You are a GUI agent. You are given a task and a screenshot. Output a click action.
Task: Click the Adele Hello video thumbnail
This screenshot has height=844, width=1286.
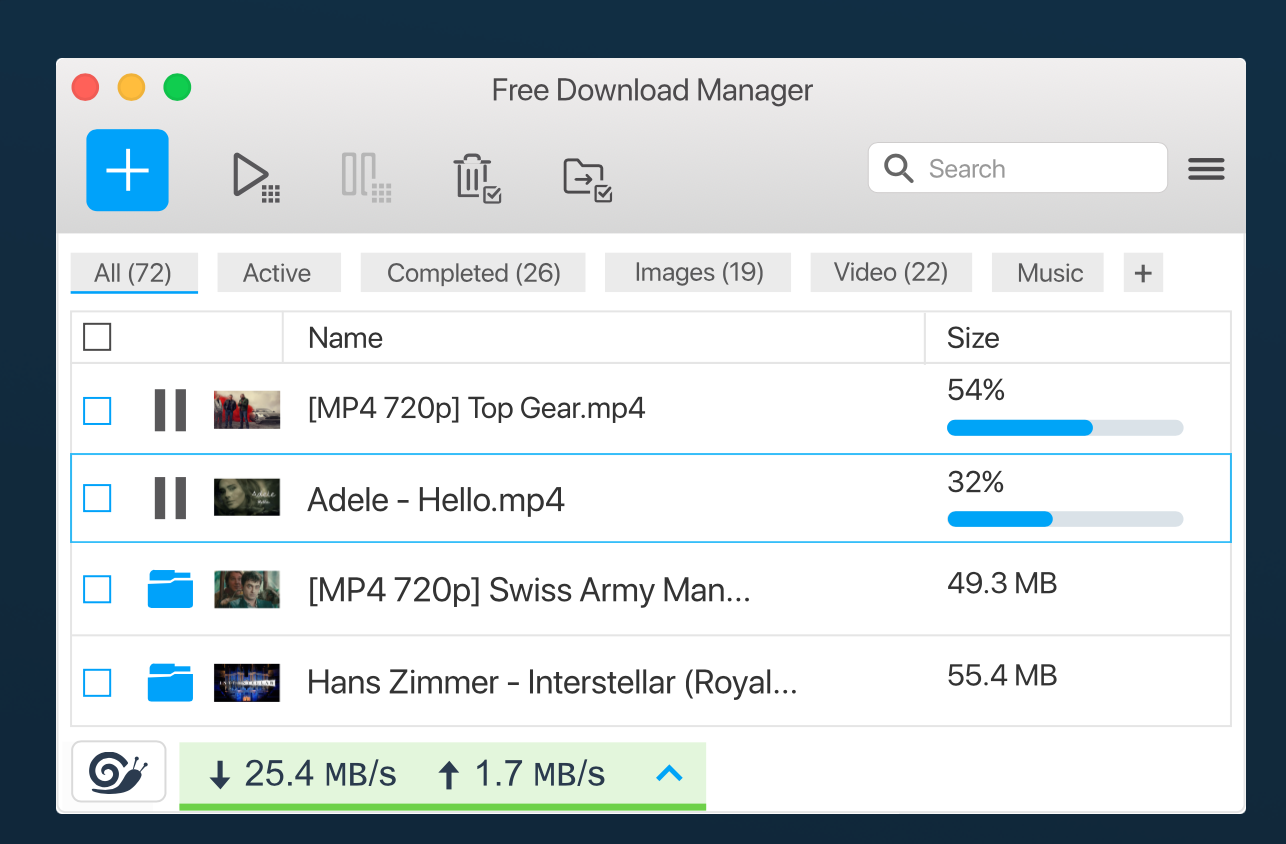coord(247,498)
